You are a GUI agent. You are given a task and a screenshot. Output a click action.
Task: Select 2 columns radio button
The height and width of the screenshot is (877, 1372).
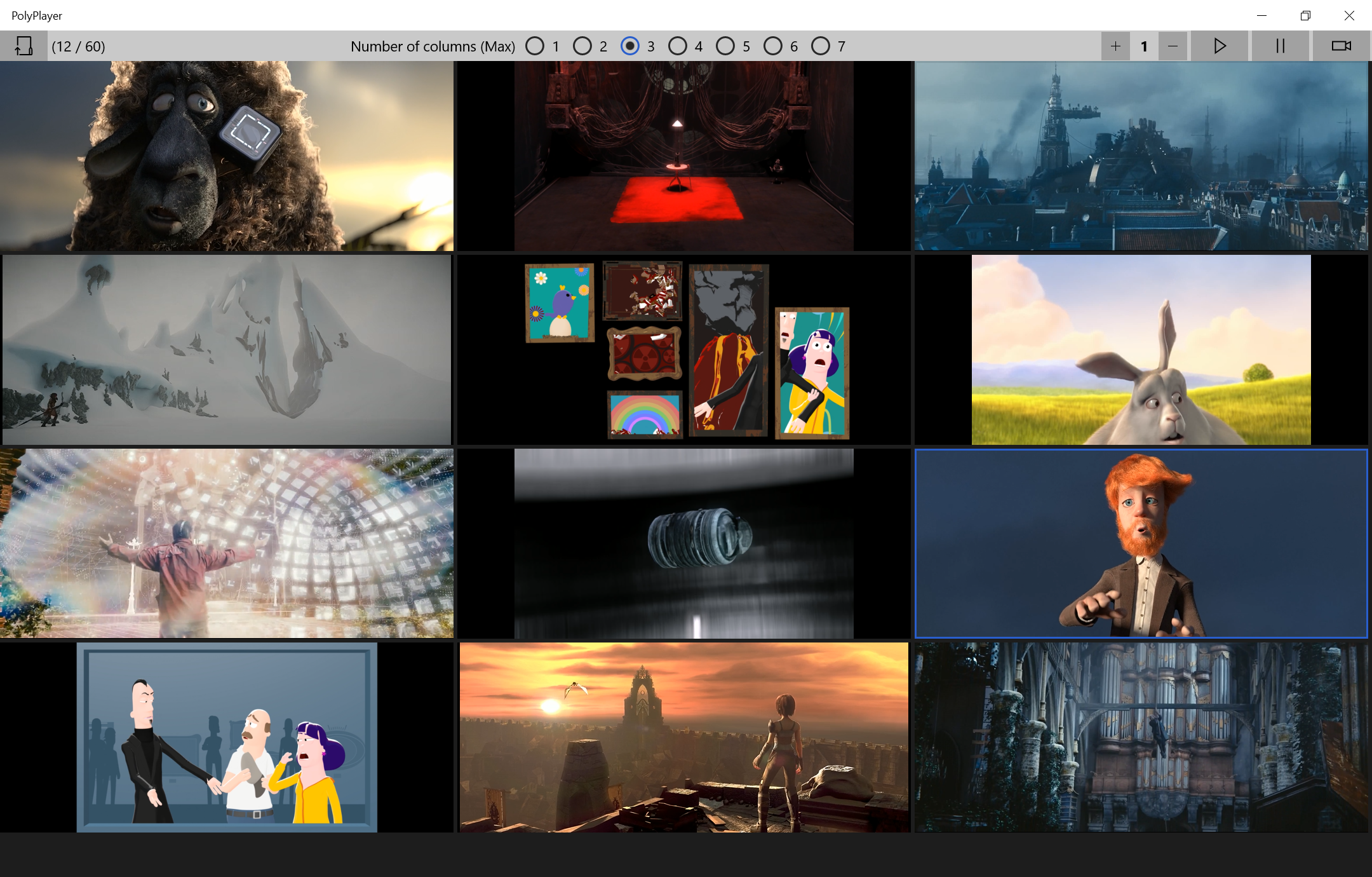tap(582, 46)
